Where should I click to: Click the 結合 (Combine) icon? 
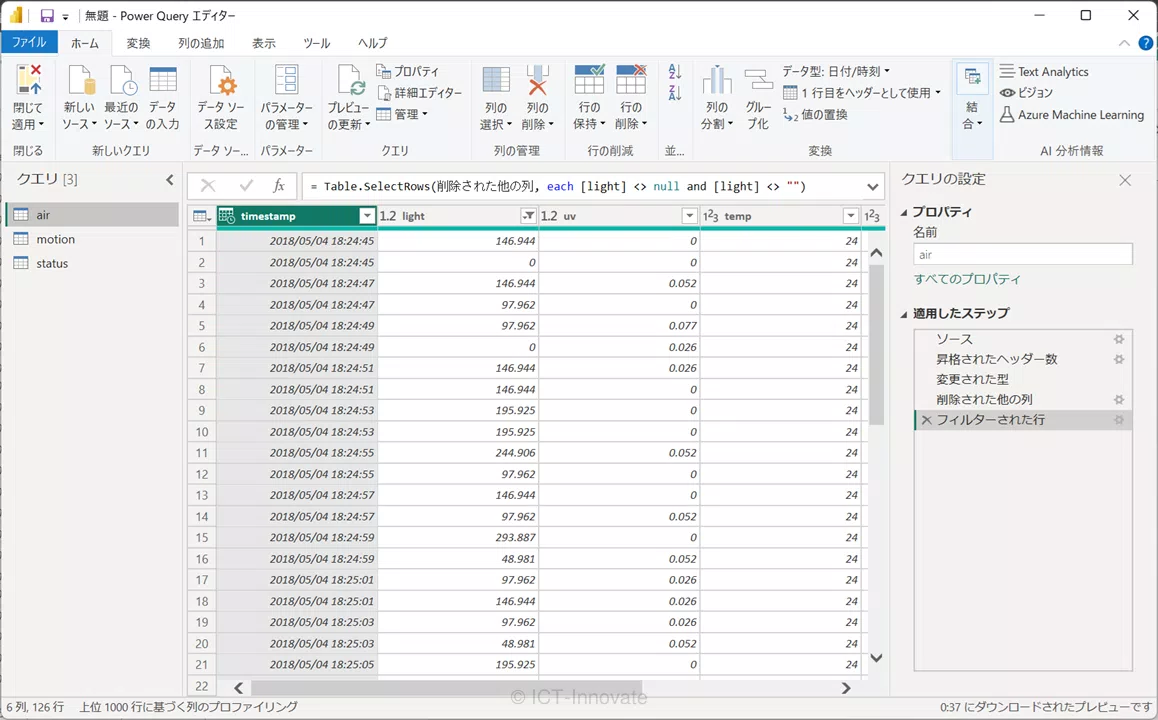(x=972, y=78)
